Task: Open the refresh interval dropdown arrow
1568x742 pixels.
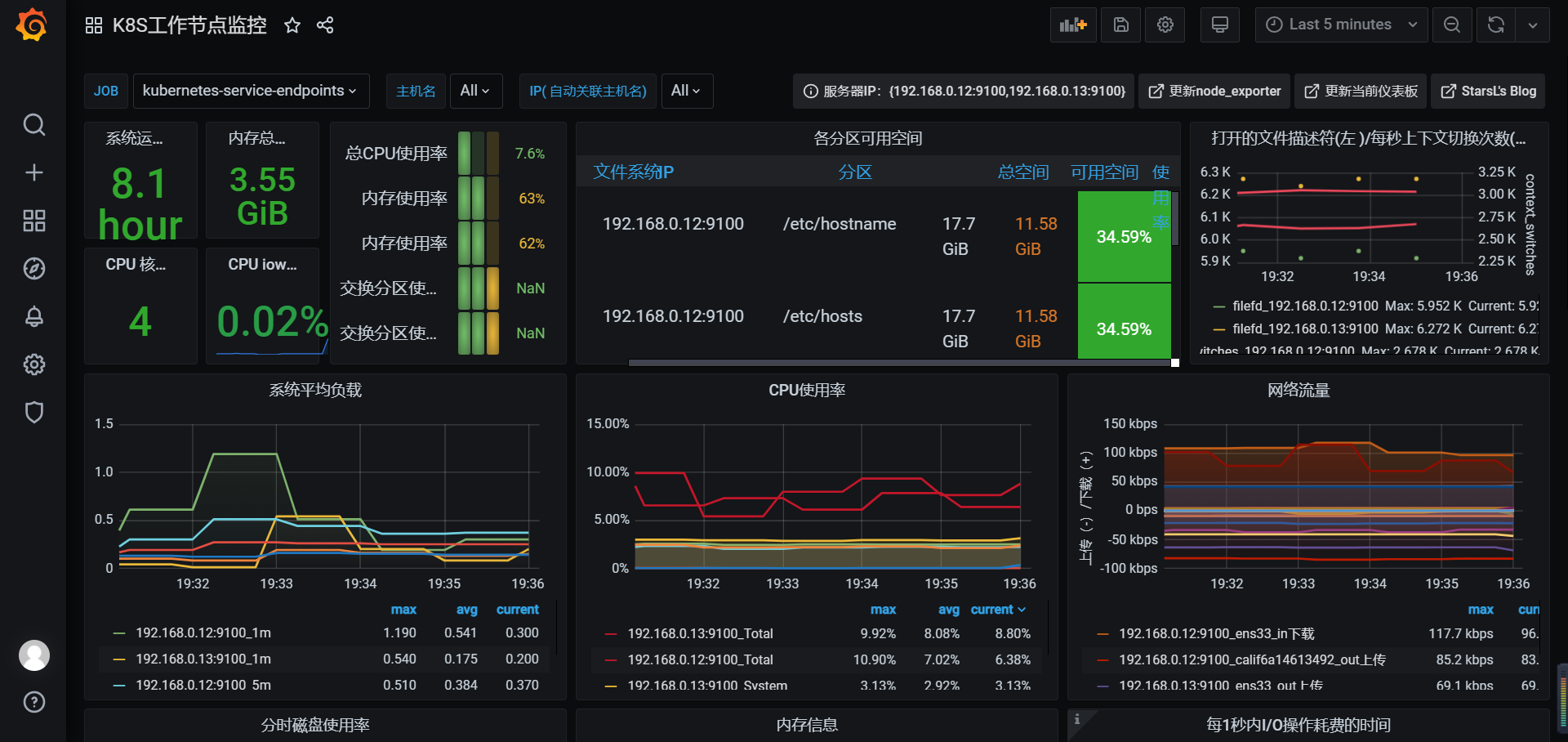Action: coord(1532,25)
